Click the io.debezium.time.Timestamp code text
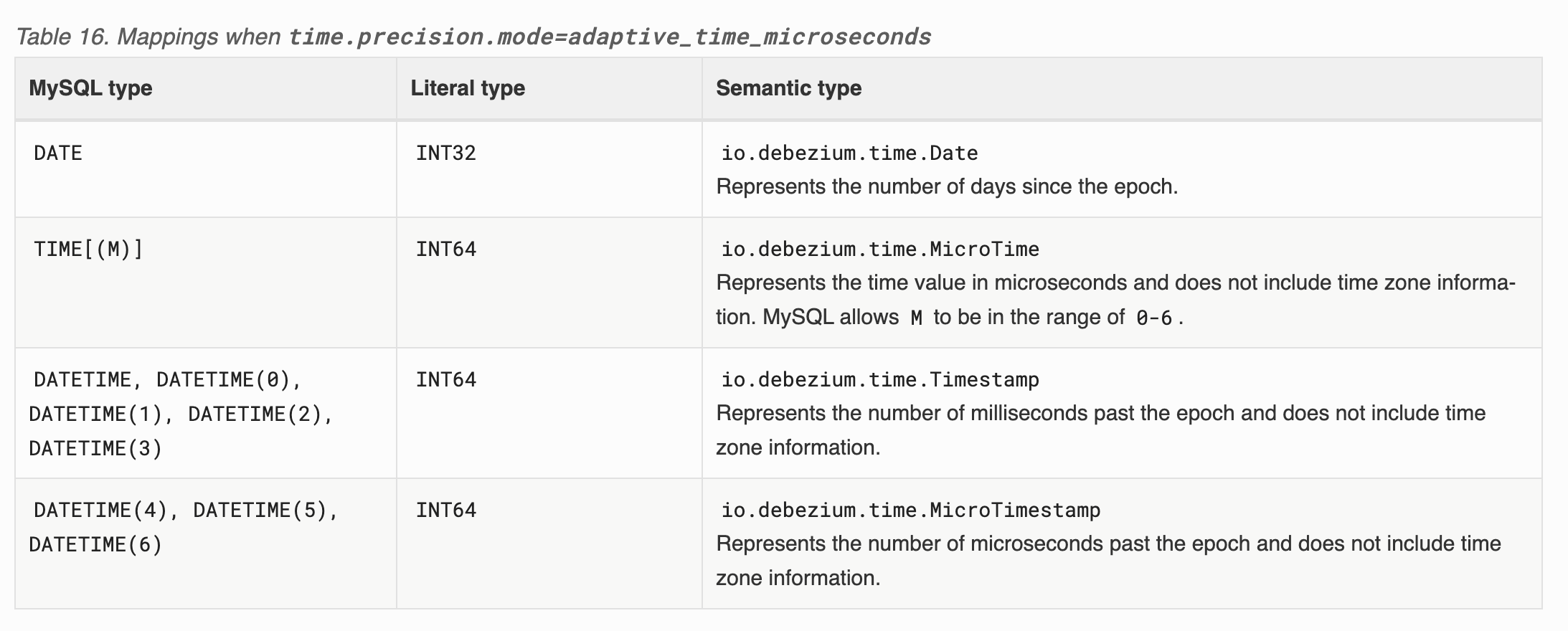The width and height of the screenshot is (1568, 631). (880, 380)
